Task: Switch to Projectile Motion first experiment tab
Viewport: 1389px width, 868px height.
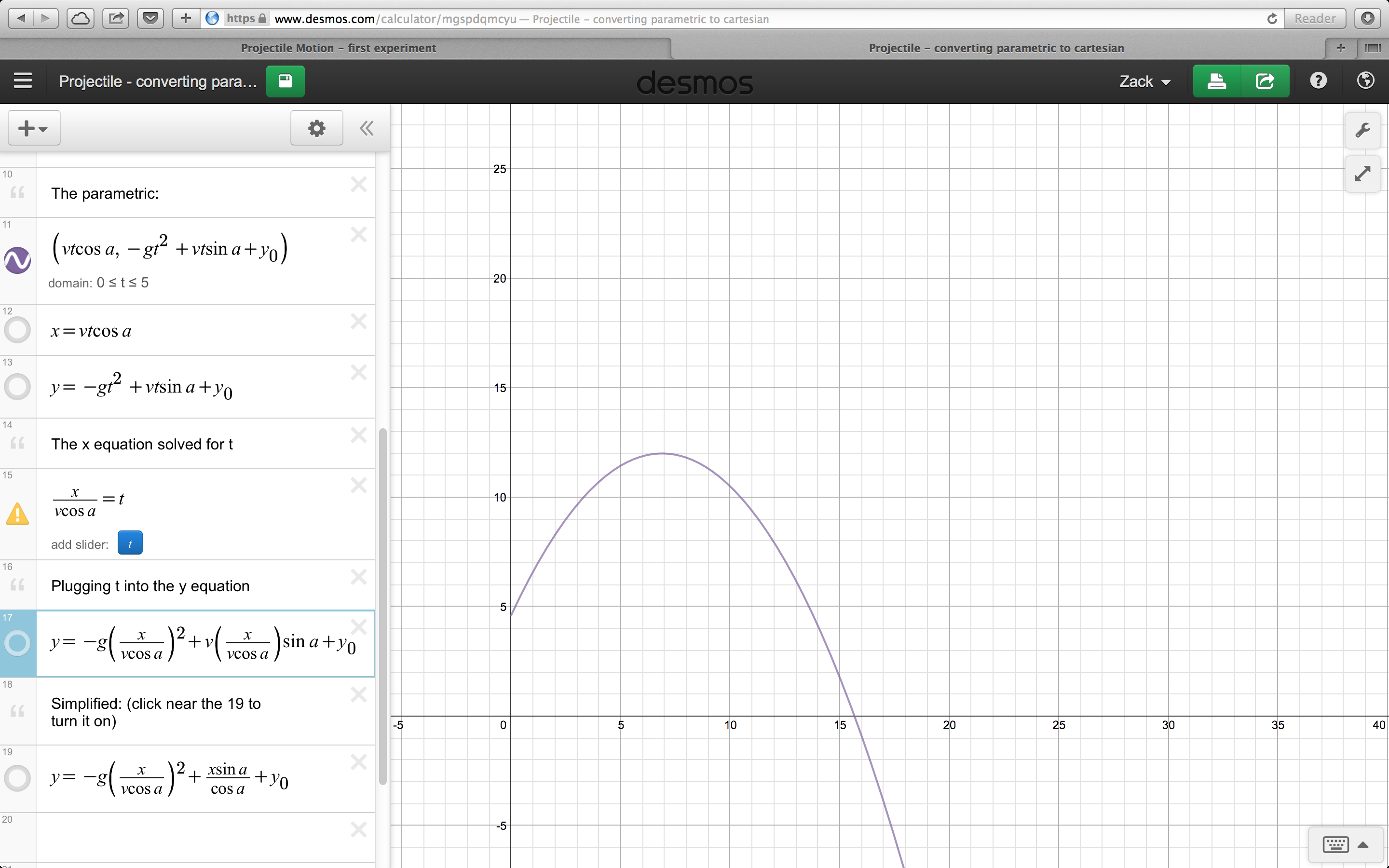Action: tap(338, 48)
